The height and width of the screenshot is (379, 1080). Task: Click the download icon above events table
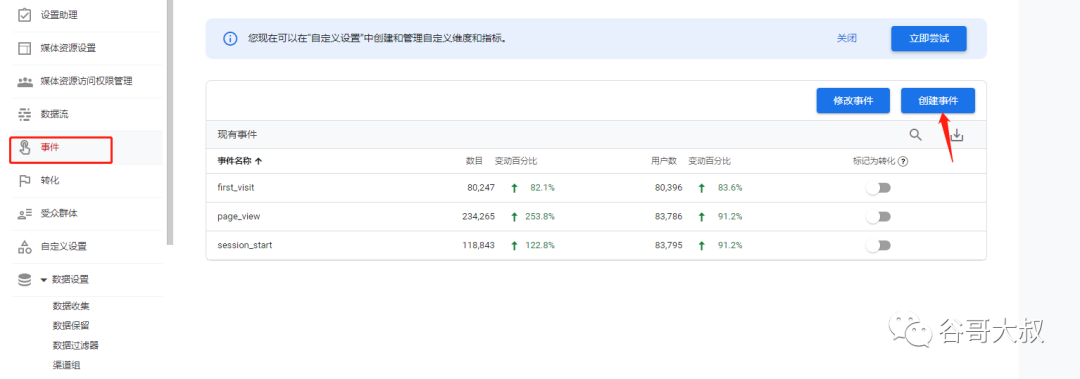coord(957,136)
